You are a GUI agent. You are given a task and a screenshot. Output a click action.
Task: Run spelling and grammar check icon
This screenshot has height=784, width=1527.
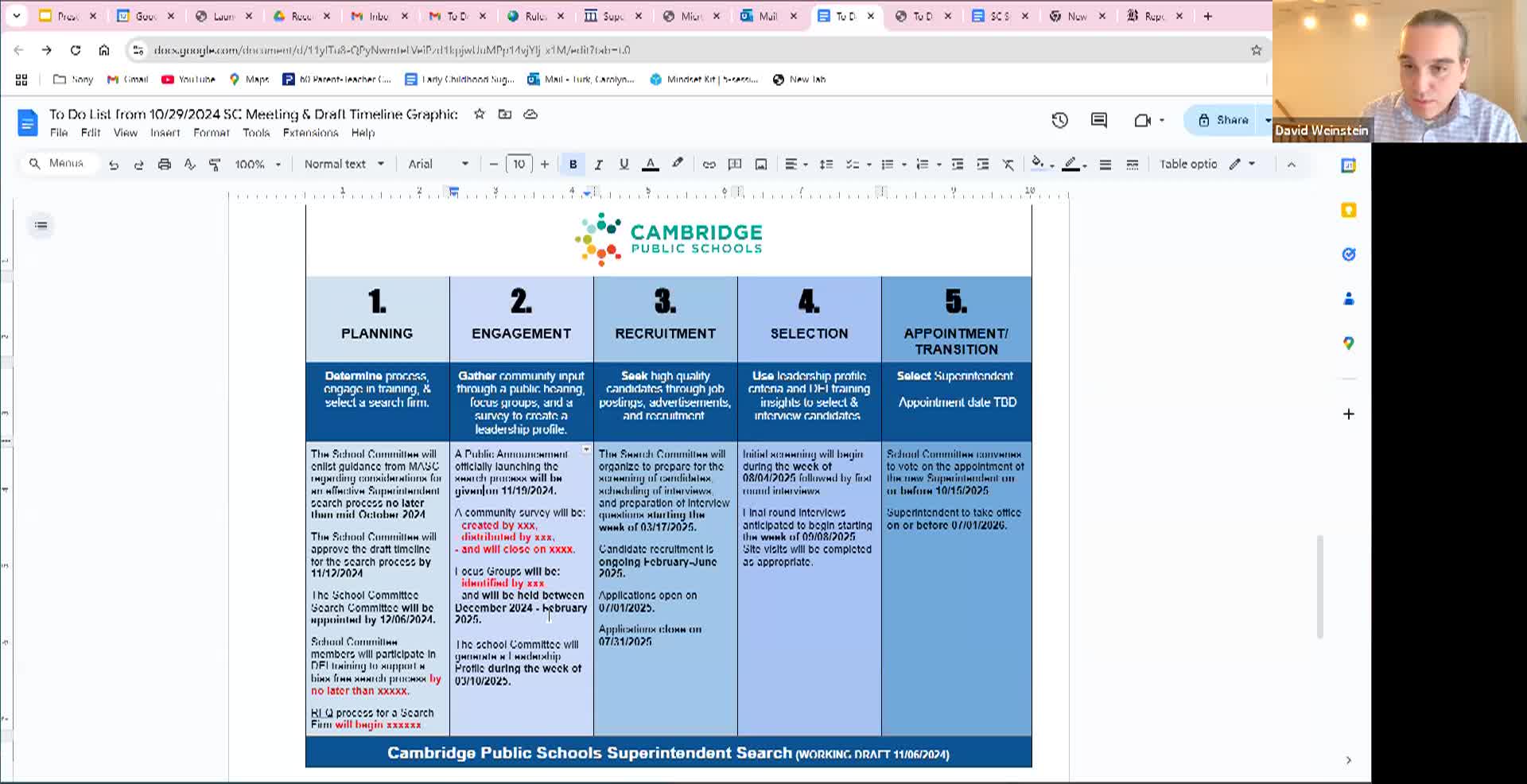(x=189, y=165)
